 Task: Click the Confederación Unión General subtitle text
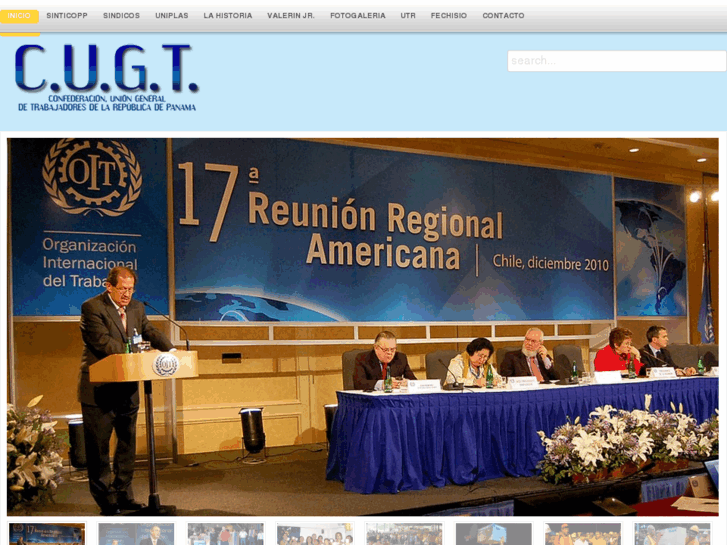pos(107,103)
